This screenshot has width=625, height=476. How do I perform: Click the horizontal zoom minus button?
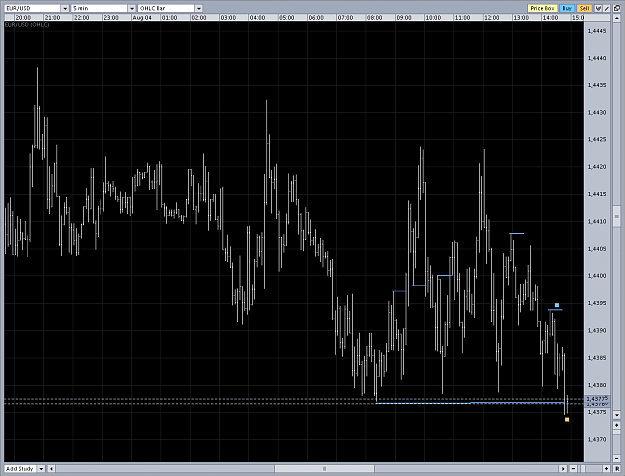coord(573,469)
